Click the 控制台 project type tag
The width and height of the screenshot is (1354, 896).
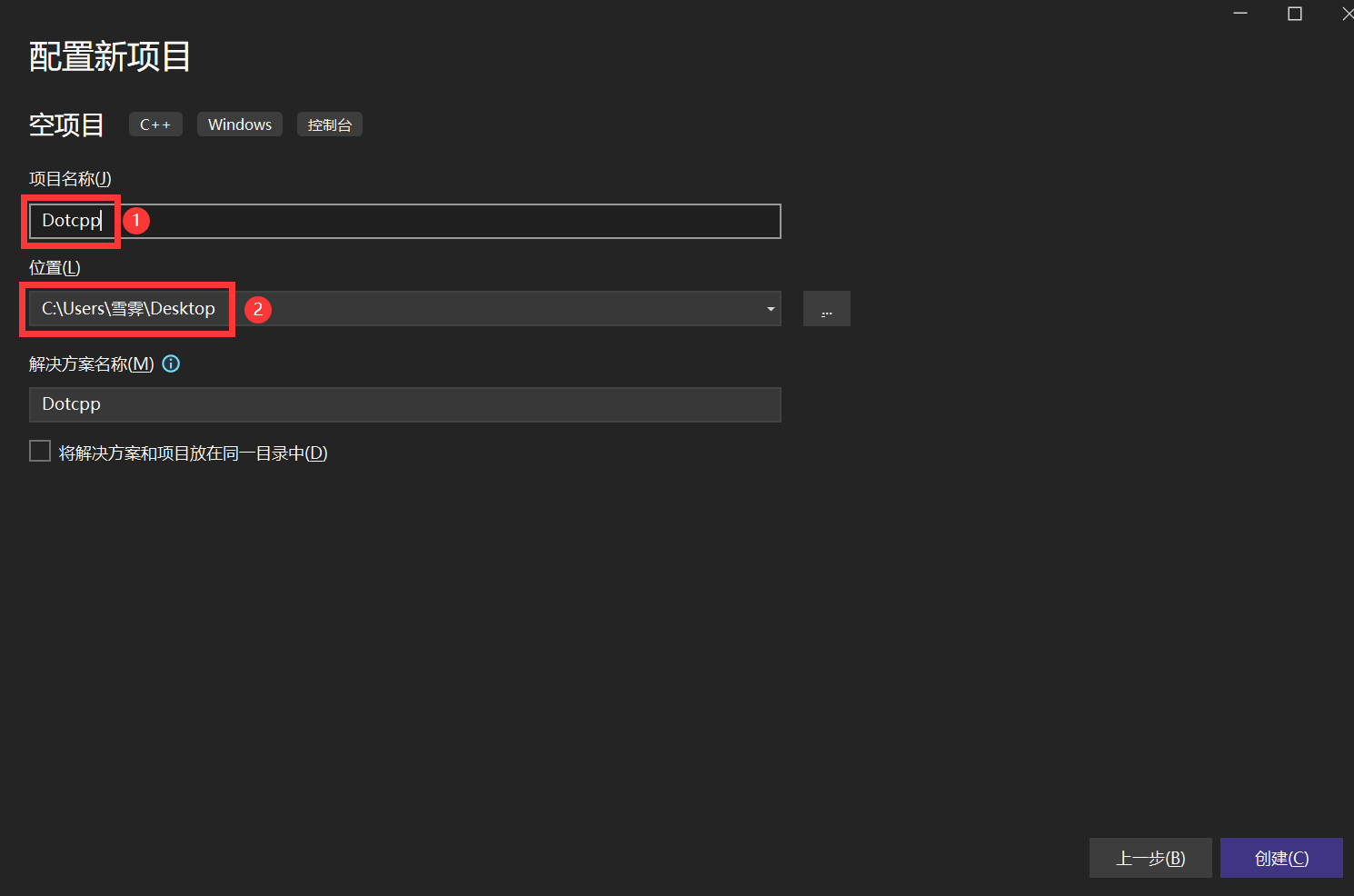[x=329, y=124]
